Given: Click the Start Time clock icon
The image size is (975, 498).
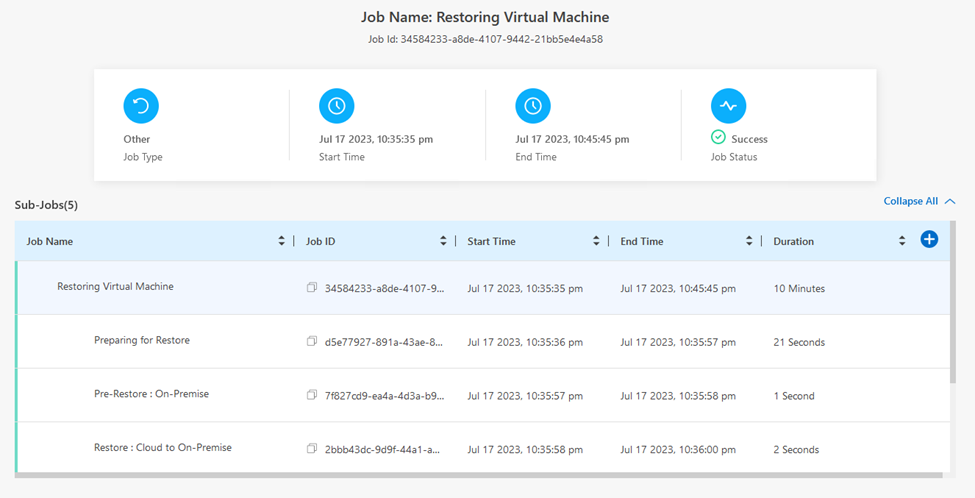Looking at the screenshot, I should (x=336, y=106).
